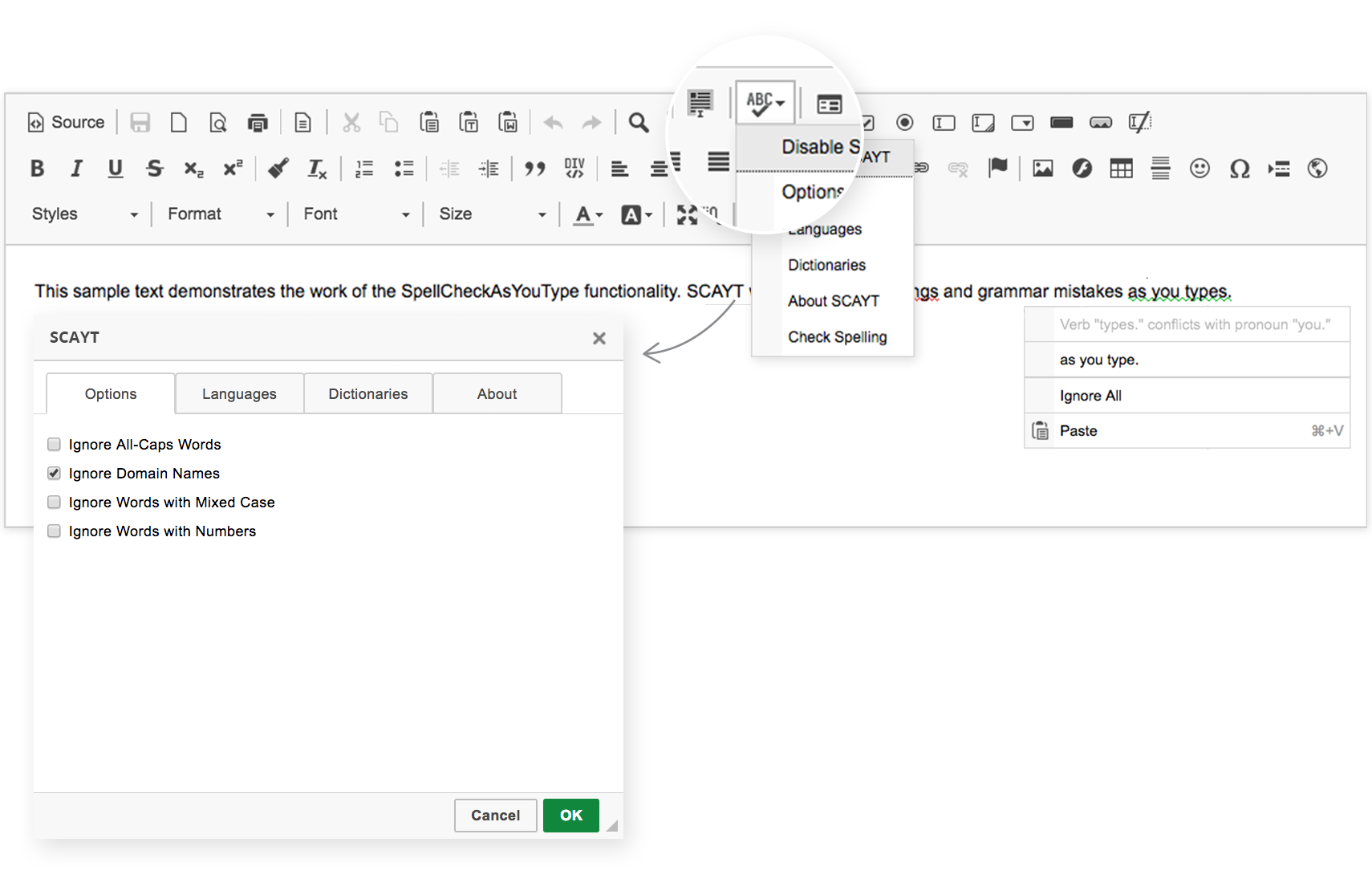Toggle Underline formatting

(x=116, y=169)
